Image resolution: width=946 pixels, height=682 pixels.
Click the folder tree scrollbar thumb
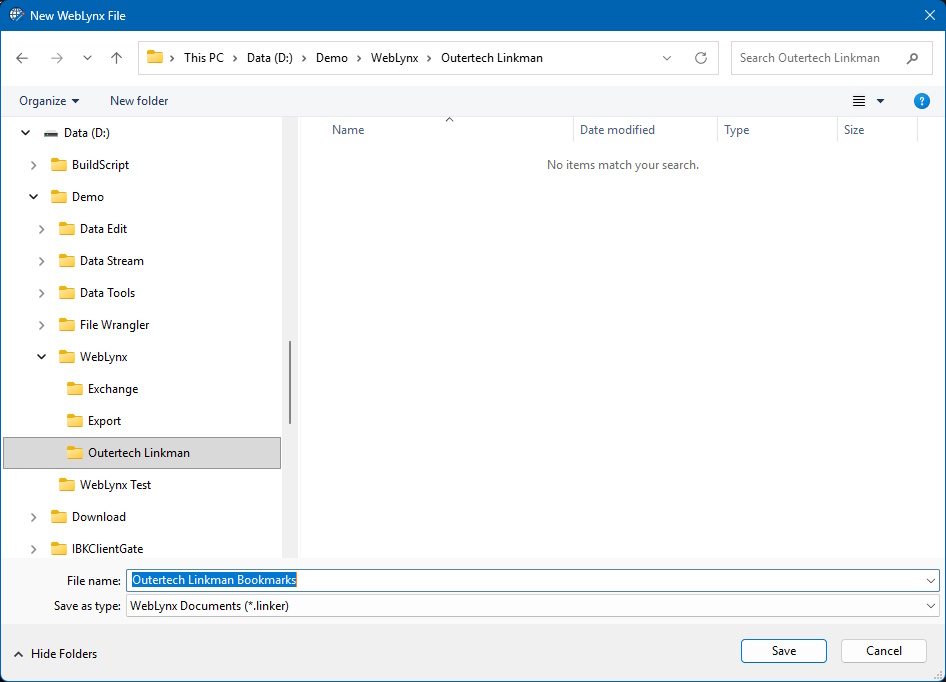pyautogui.click(x=290, y=382)
